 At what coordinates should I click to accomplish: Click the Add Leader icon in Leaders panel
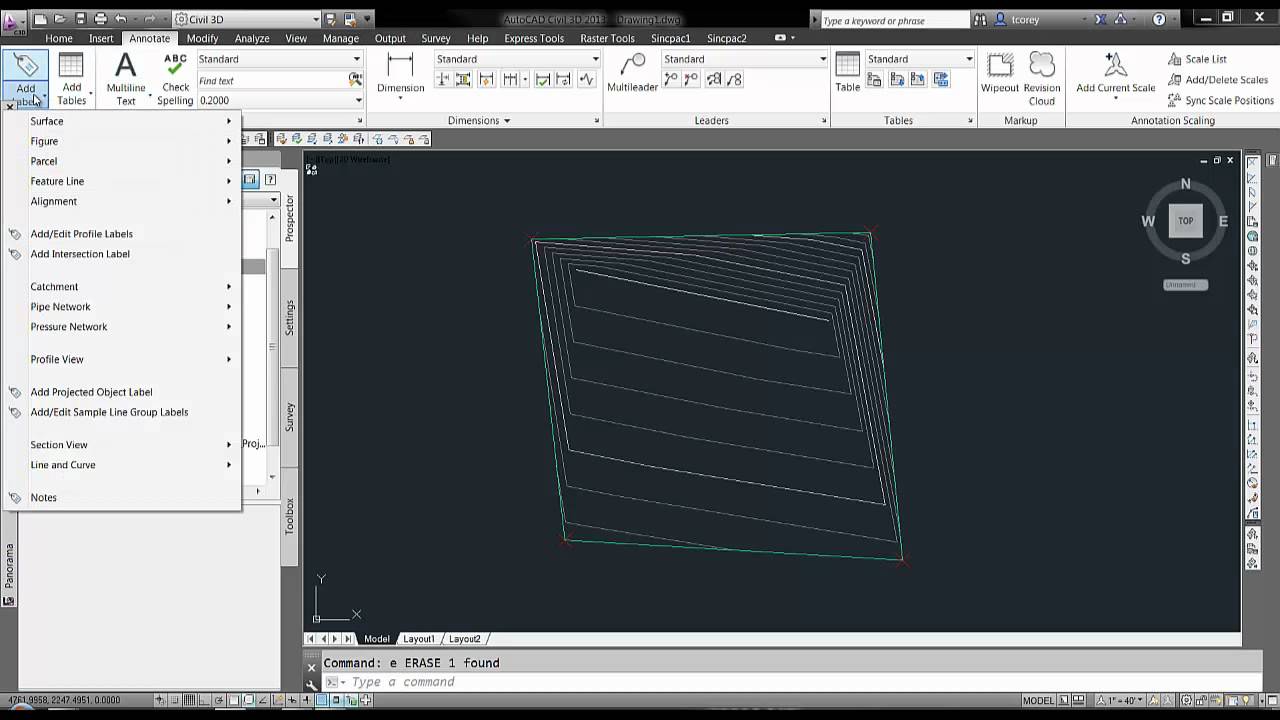671,80
